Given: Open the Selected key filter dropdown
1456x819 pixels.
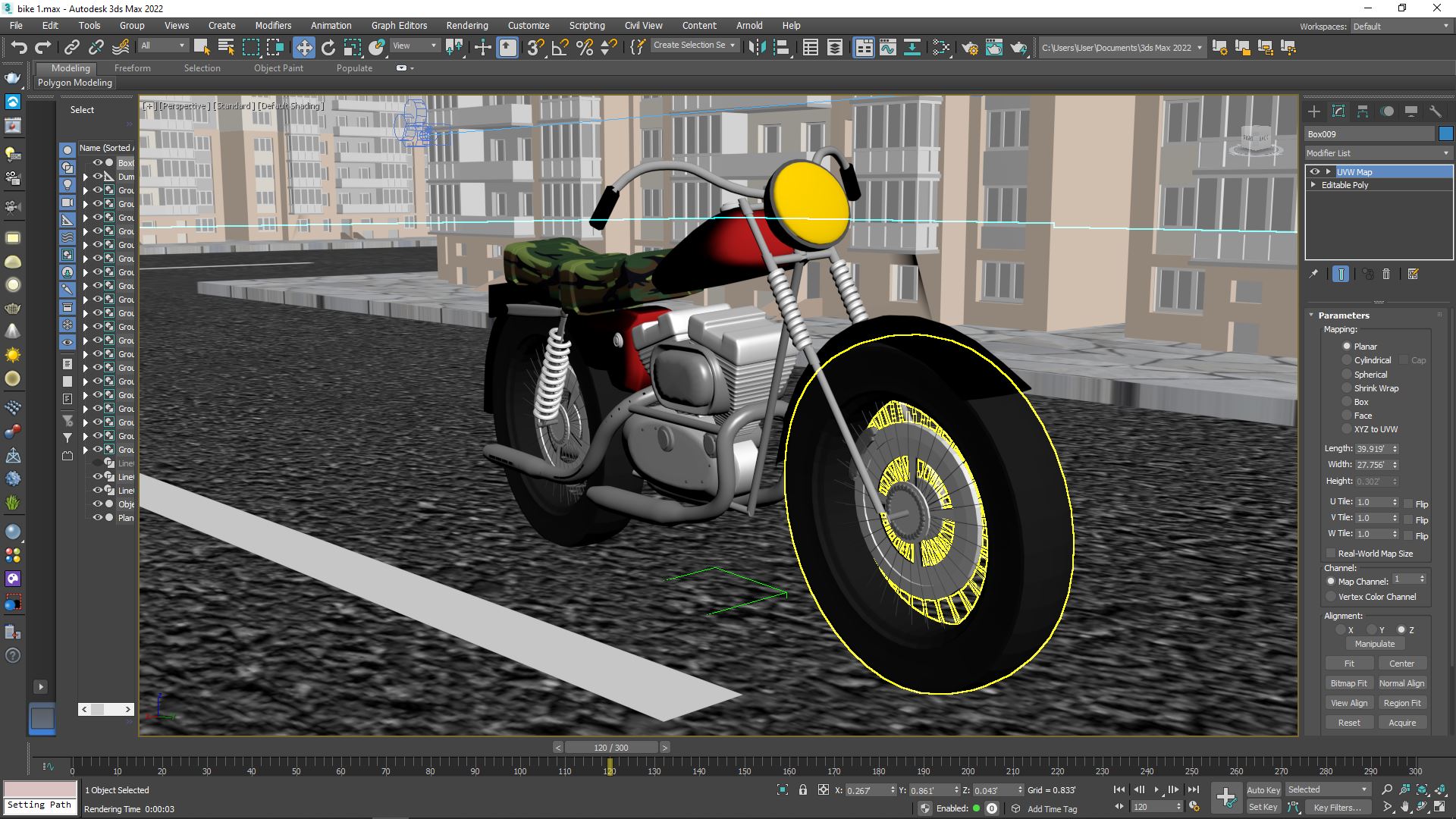Looking at the screenshot, I should (1327, 789).
